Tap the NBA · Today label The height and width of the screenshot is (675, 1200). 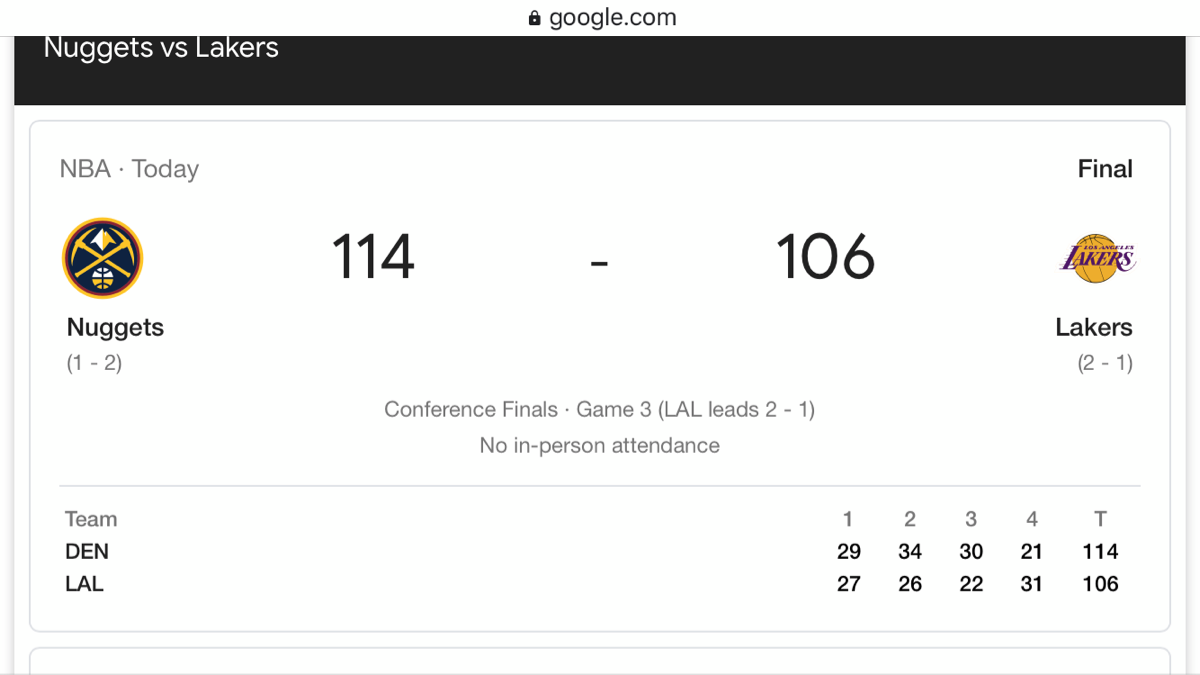(129, 169)
